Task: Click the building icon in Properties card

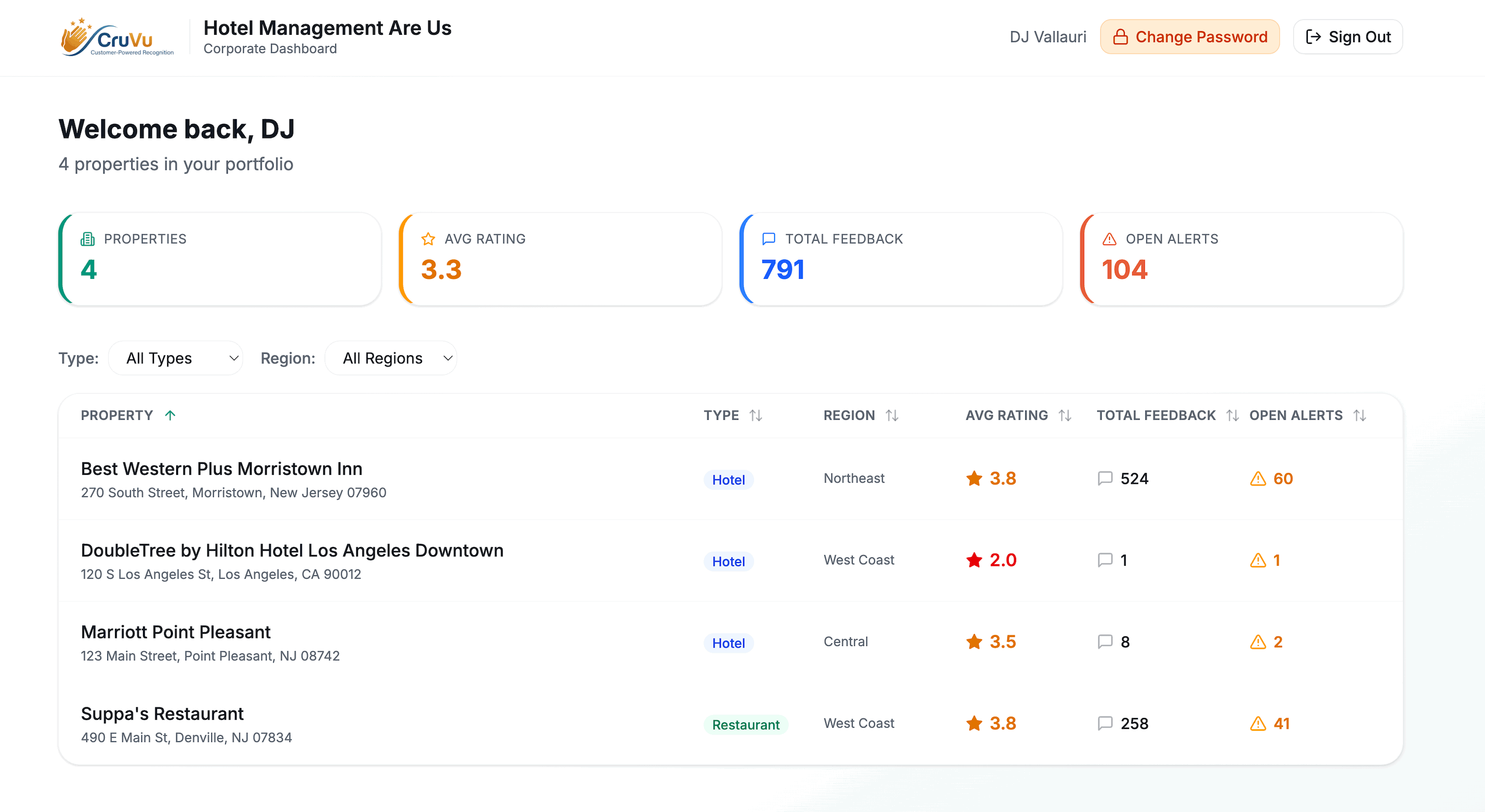Action: 88,238
